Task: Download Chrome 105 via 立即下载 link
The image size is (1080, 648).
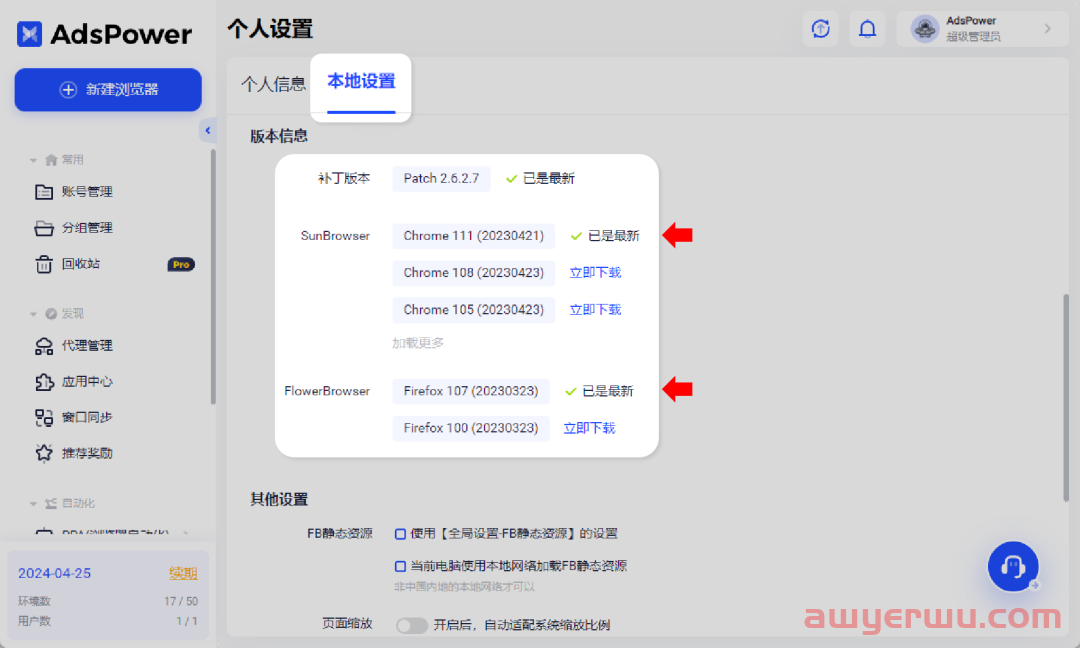Action: click(595, 310)
